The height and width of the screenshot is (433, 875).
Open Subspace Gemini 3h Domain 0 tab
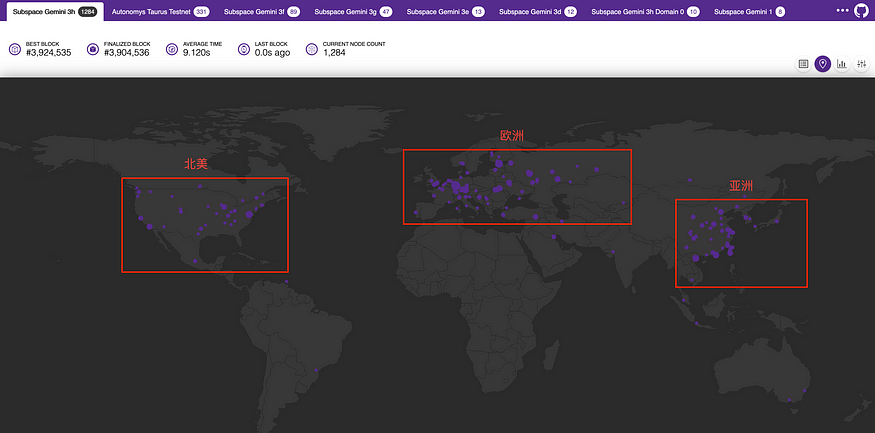pyautogui.click(x=645, y=12)
